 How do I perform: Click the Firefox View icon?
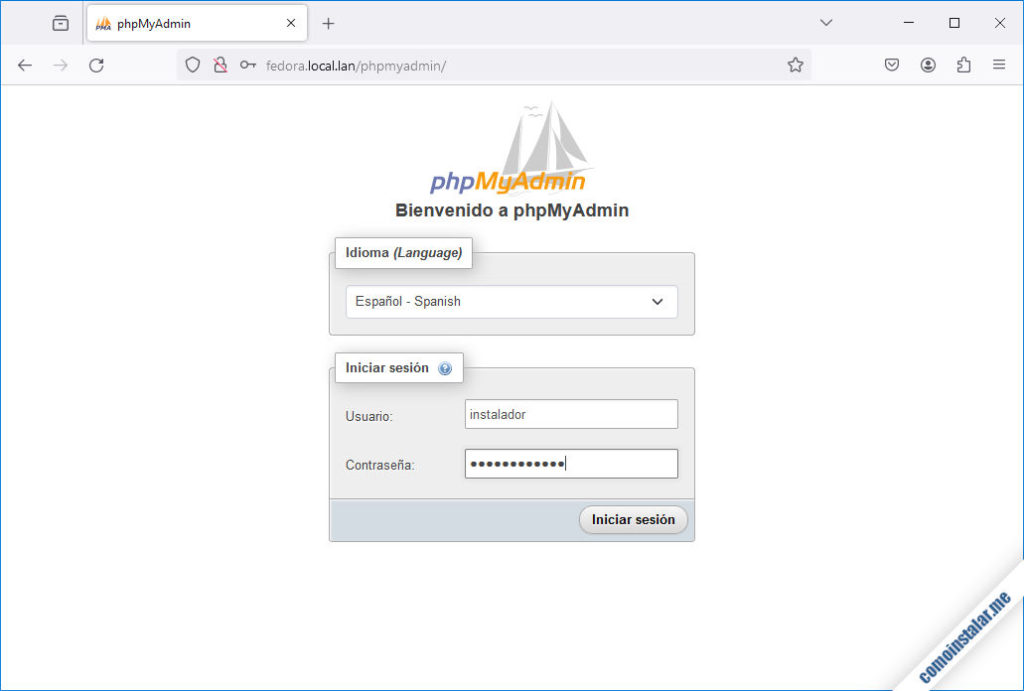[x=60, y=22]
